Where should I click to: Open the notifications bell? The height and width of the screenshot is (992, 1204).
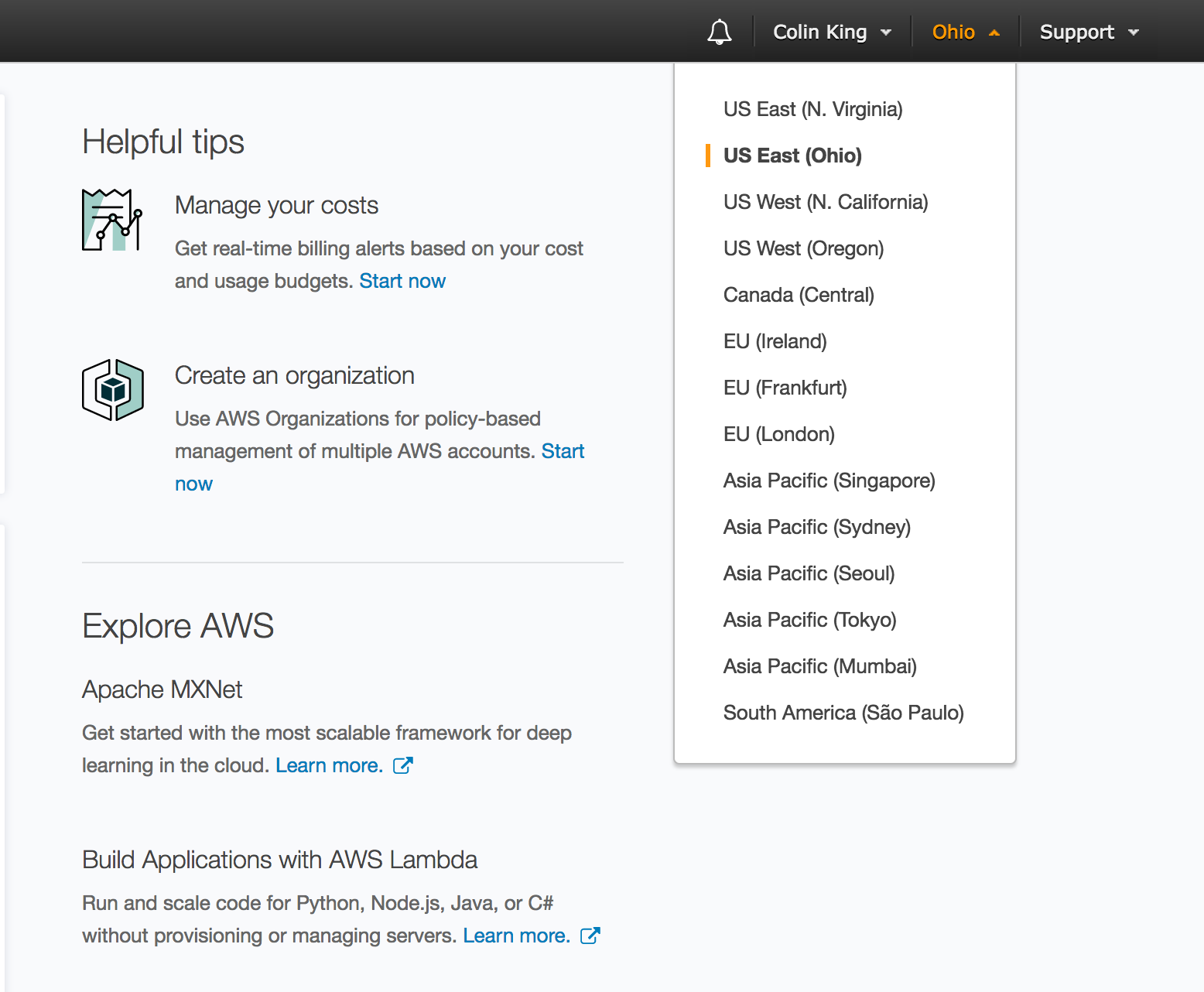click(719, 32)
